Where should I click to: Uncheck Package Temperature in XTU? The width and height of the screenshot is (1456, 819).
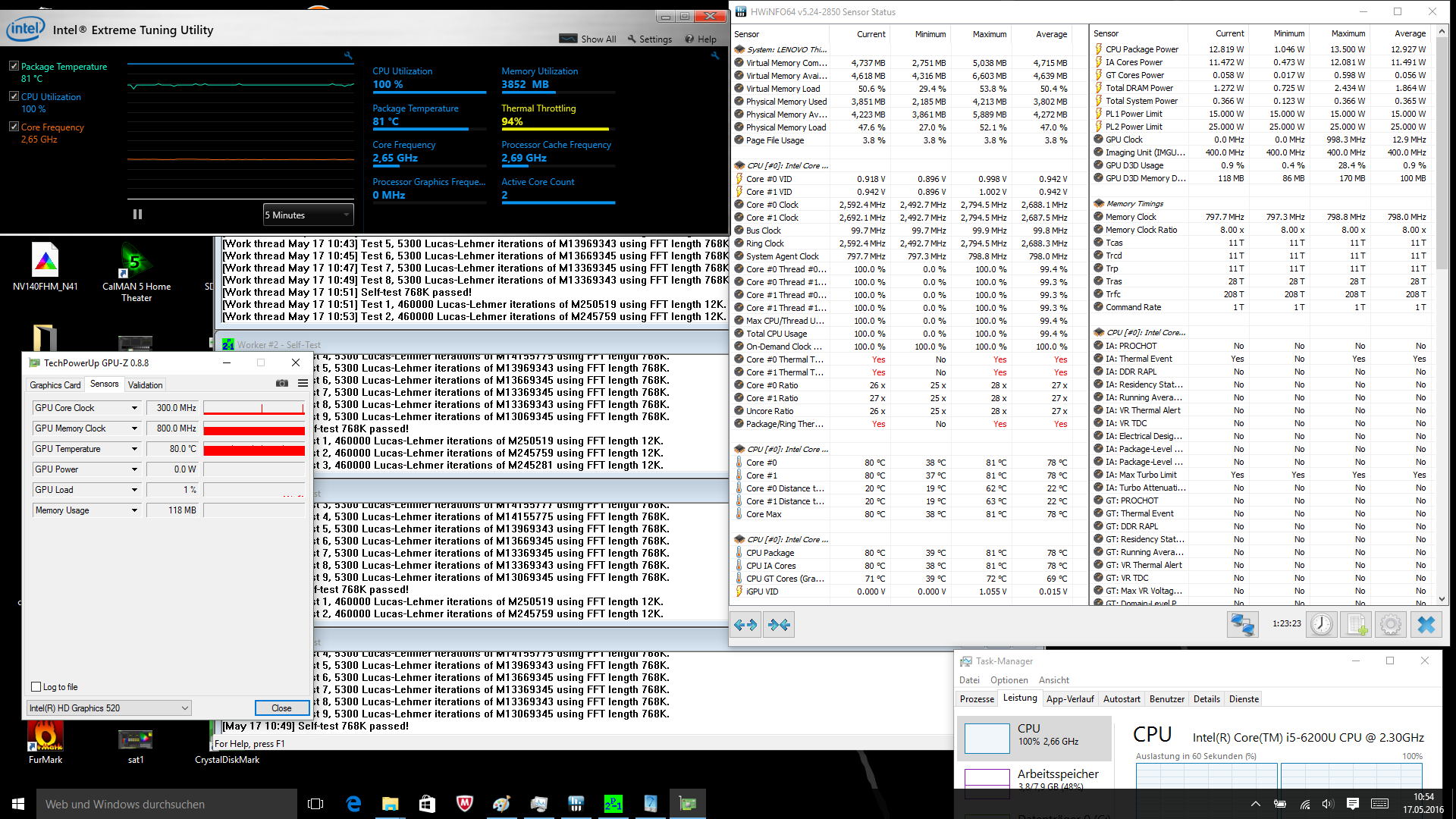click(x=14, y=66)
